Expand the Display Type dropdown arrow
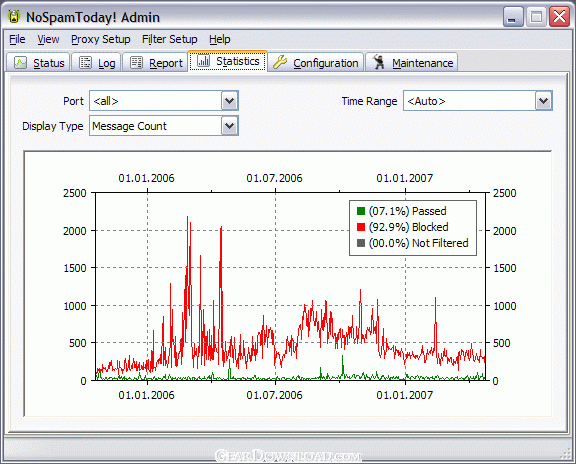The image size is (576, 464). pos(230,126)
